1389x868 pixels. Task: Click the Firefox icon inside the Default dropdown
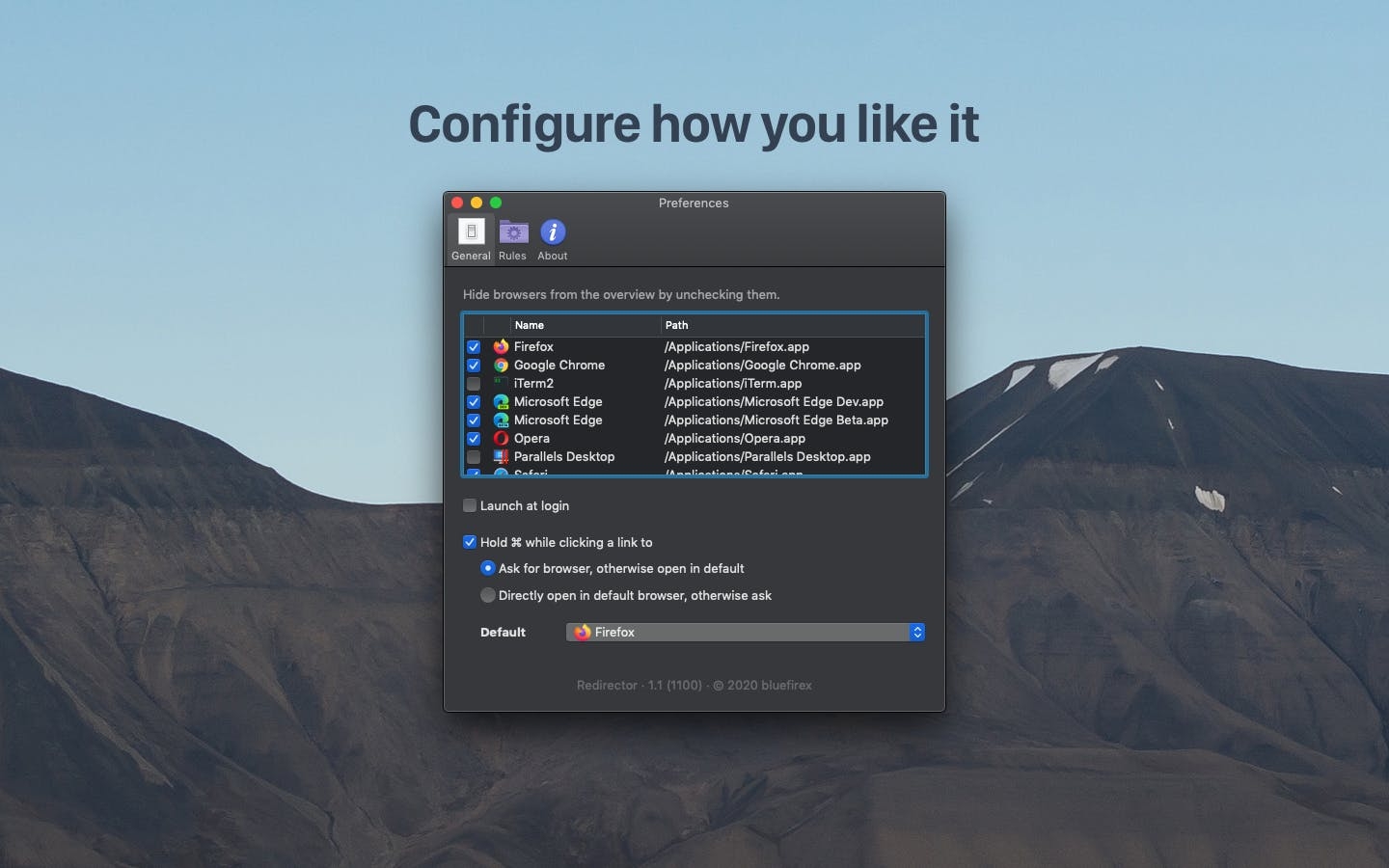[583, 632]
